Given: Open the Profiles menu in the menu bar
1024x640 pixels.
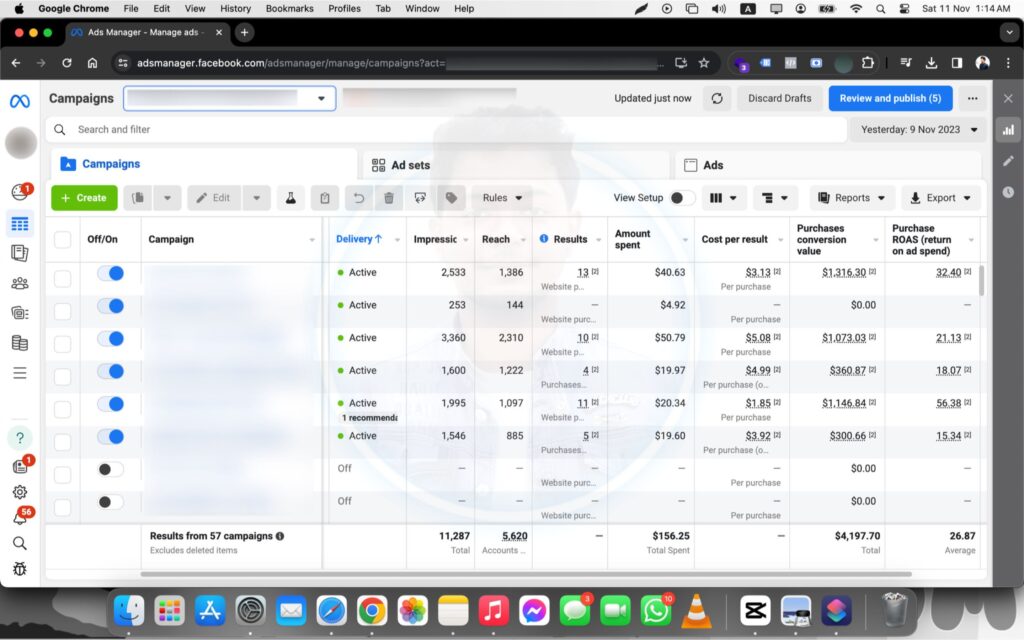Looking at the screenshot, I should click(x=344, y=8).
